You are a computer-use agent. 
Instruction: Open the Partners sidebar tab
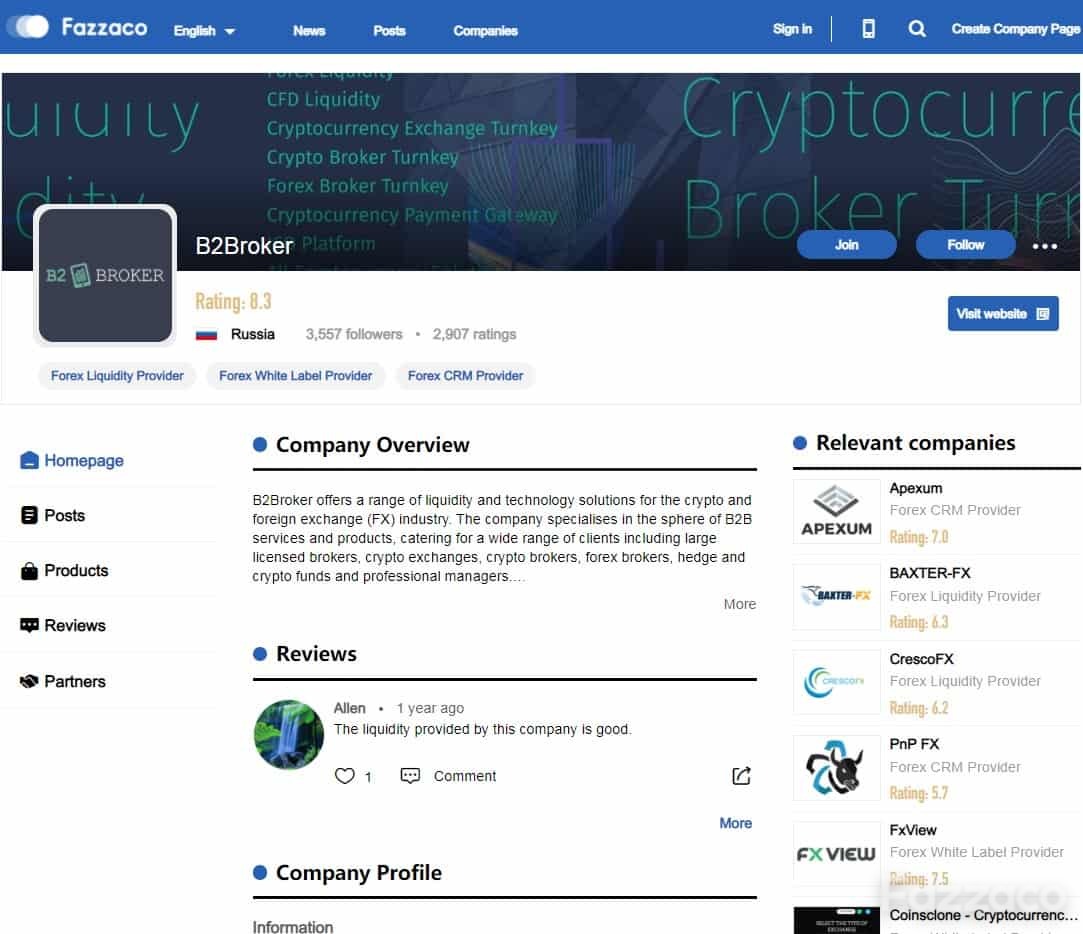pyautogui.click(x=63, y=681)
